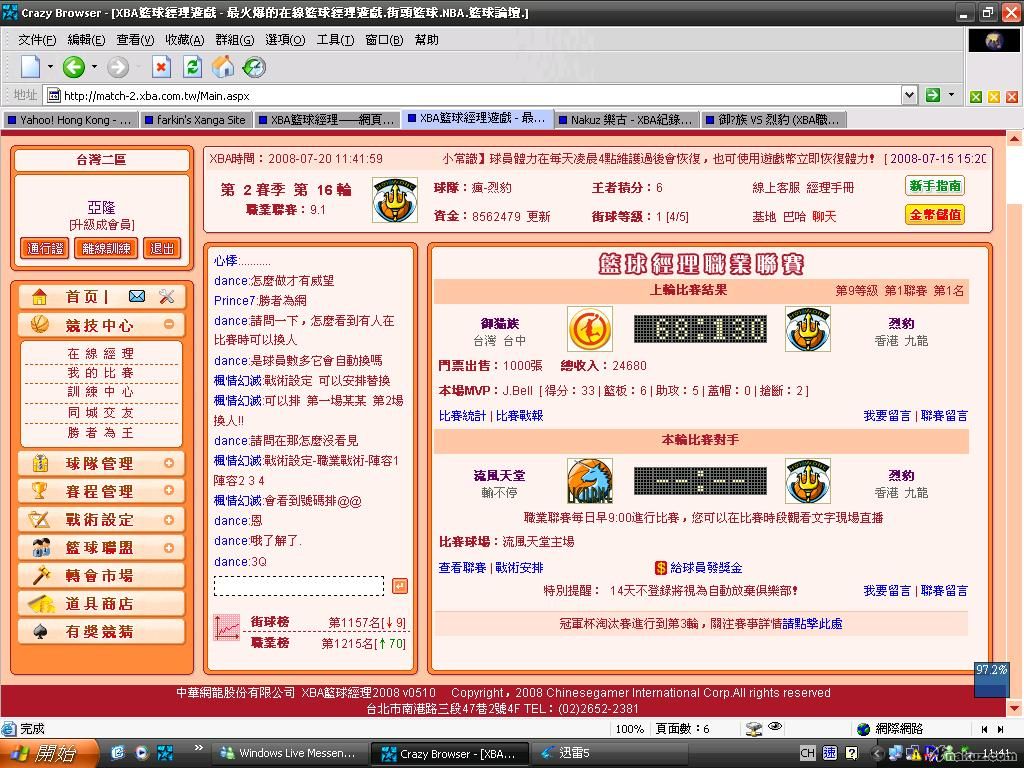Click the 更新 link beside 資金
The image size is (1024, 768).
point(539,216)
